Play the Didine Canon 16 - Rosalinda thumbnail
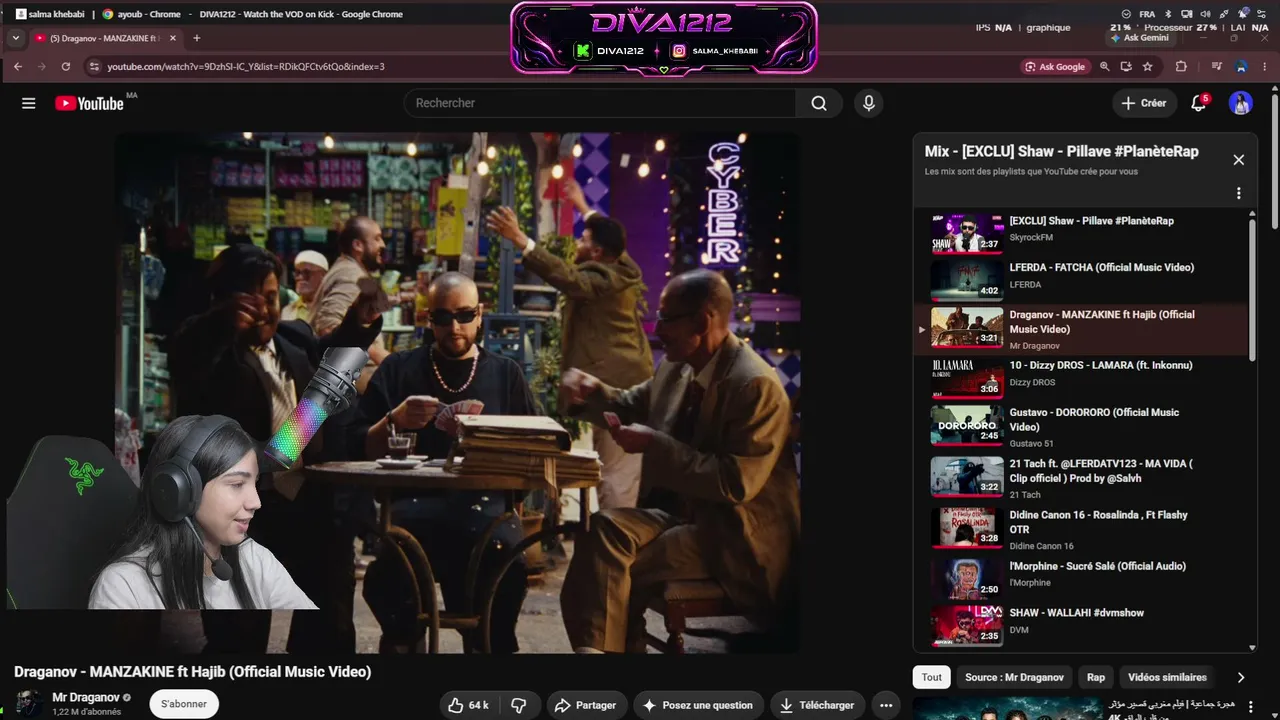Screen dimensions: 1280x720 click(967, 527)
